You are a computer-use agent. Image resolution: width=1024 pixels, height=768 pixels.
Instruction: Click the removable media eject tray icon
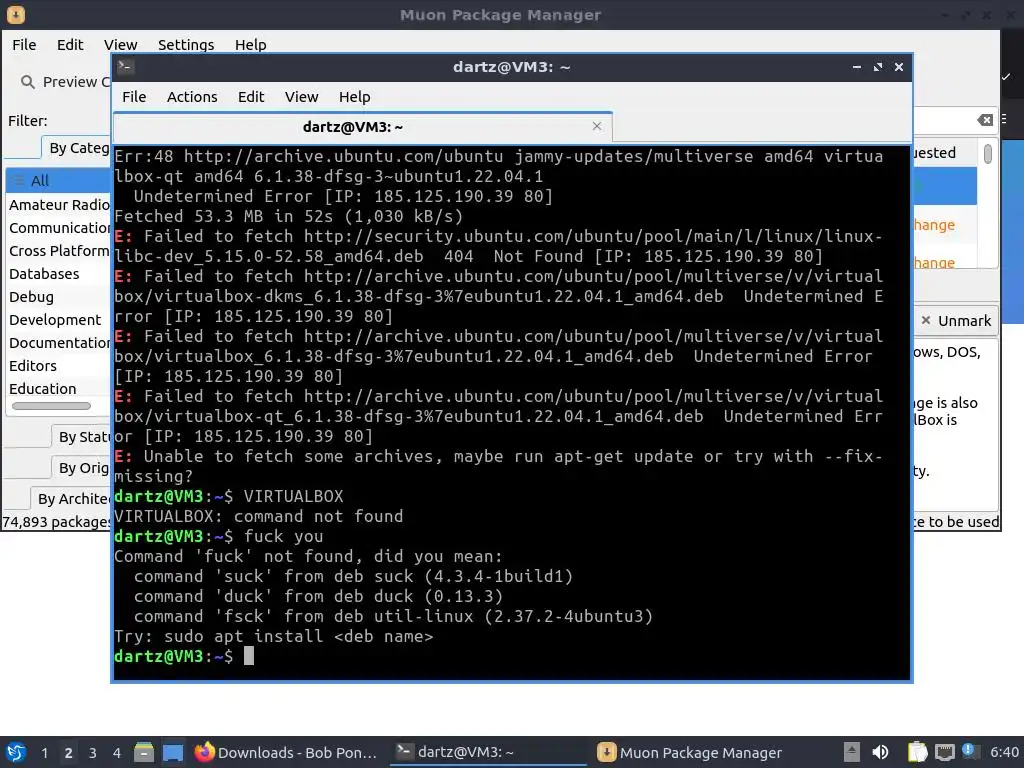(851, 752)
